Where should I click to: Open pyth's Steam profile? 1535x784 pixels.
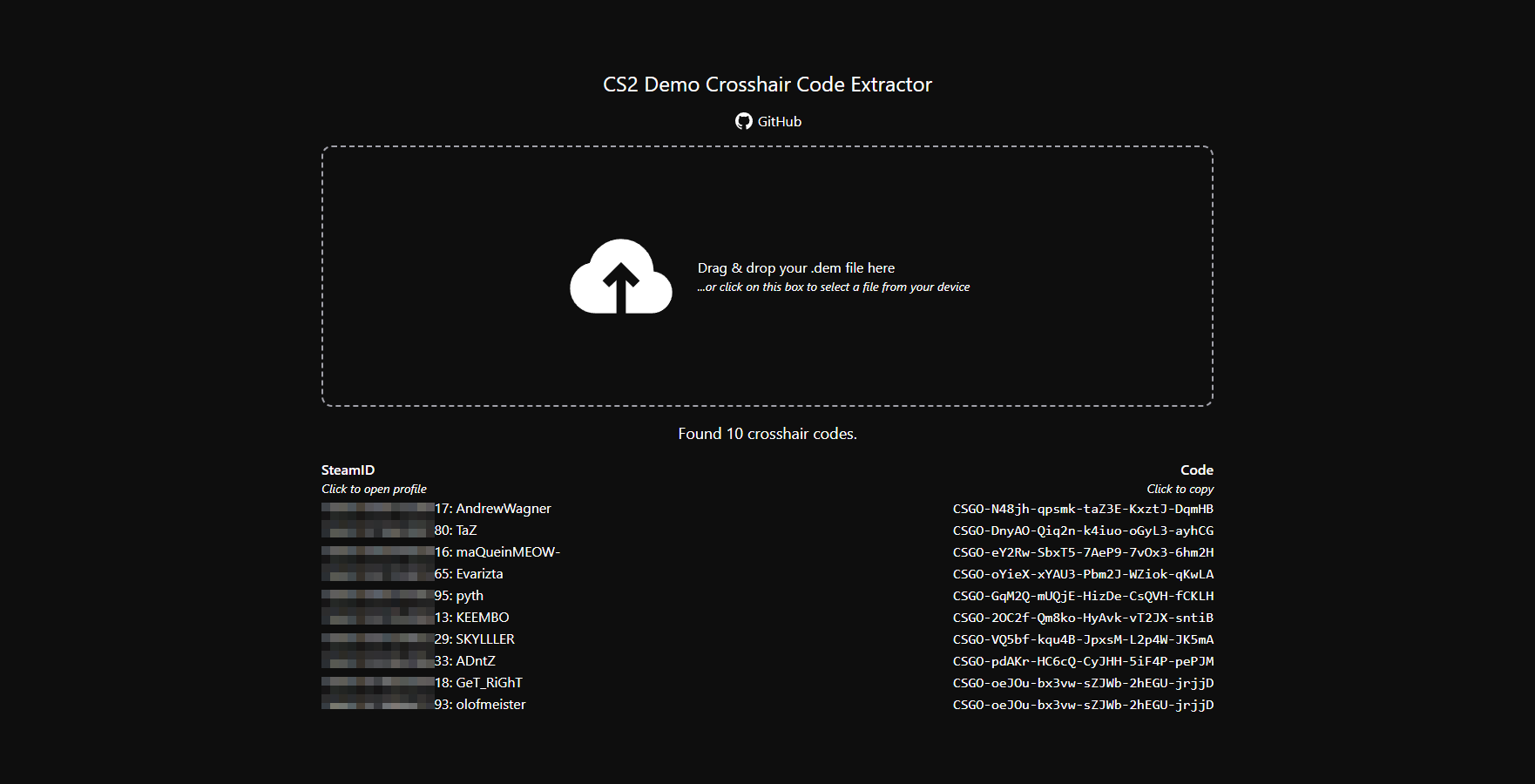pyautogui.click(x=402, y=596)
